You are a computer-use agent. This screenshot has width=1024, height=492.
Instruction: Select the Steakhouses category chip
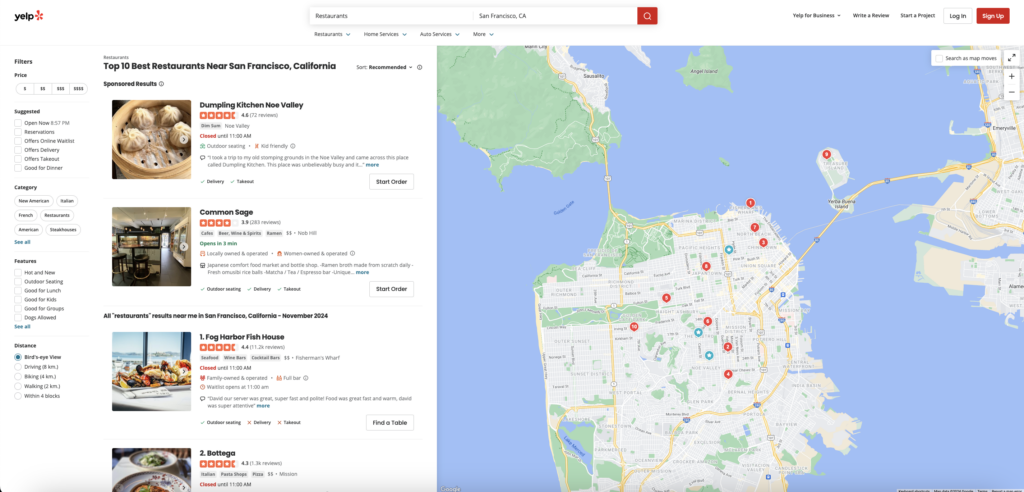63,229
